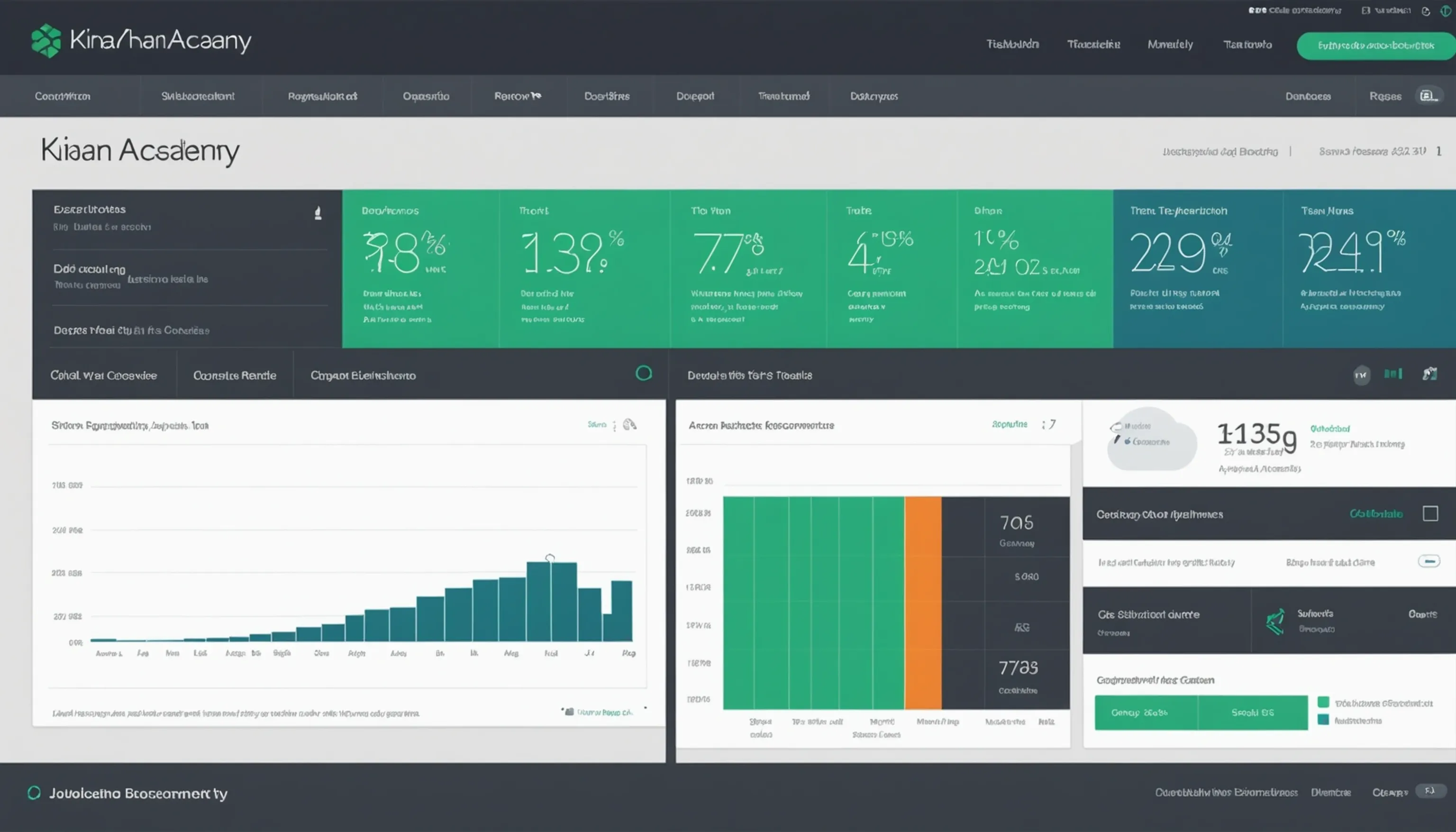Click the cursor icon next to 'Reroov' menu
Image resolution: width=1456 pixels, height=832 pixels.
[535, 95]
